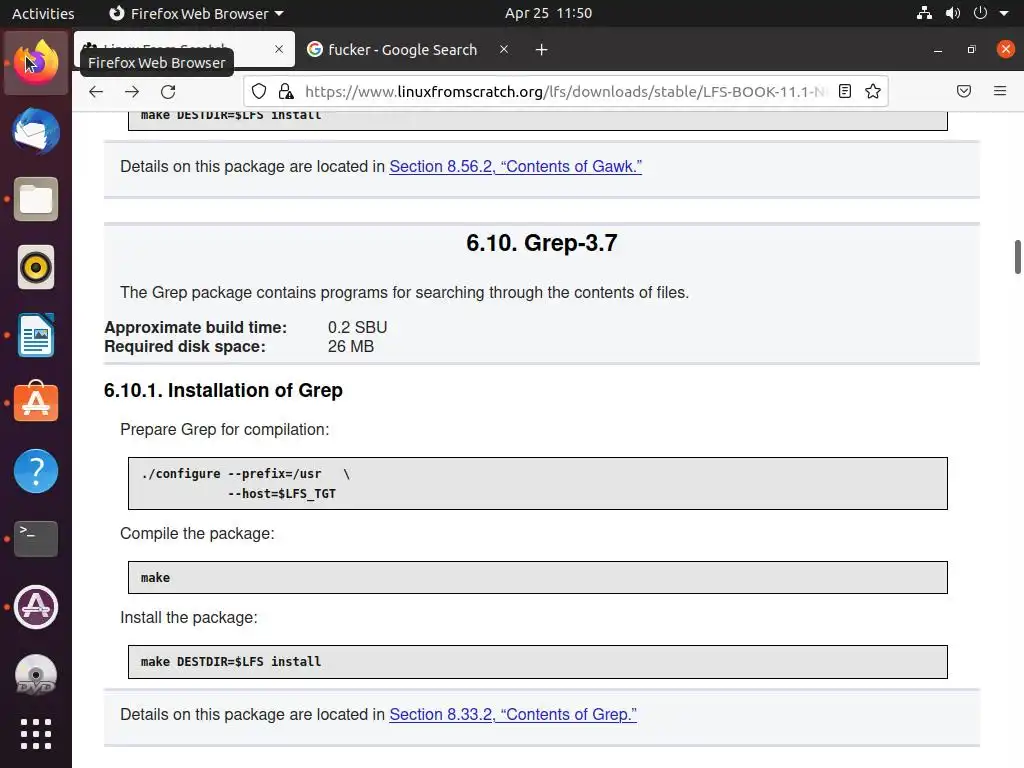Follow the "Contents of Grep" link
This screenshot has width=1024, height=768.
pyautogui.click(x=512, y=714)
